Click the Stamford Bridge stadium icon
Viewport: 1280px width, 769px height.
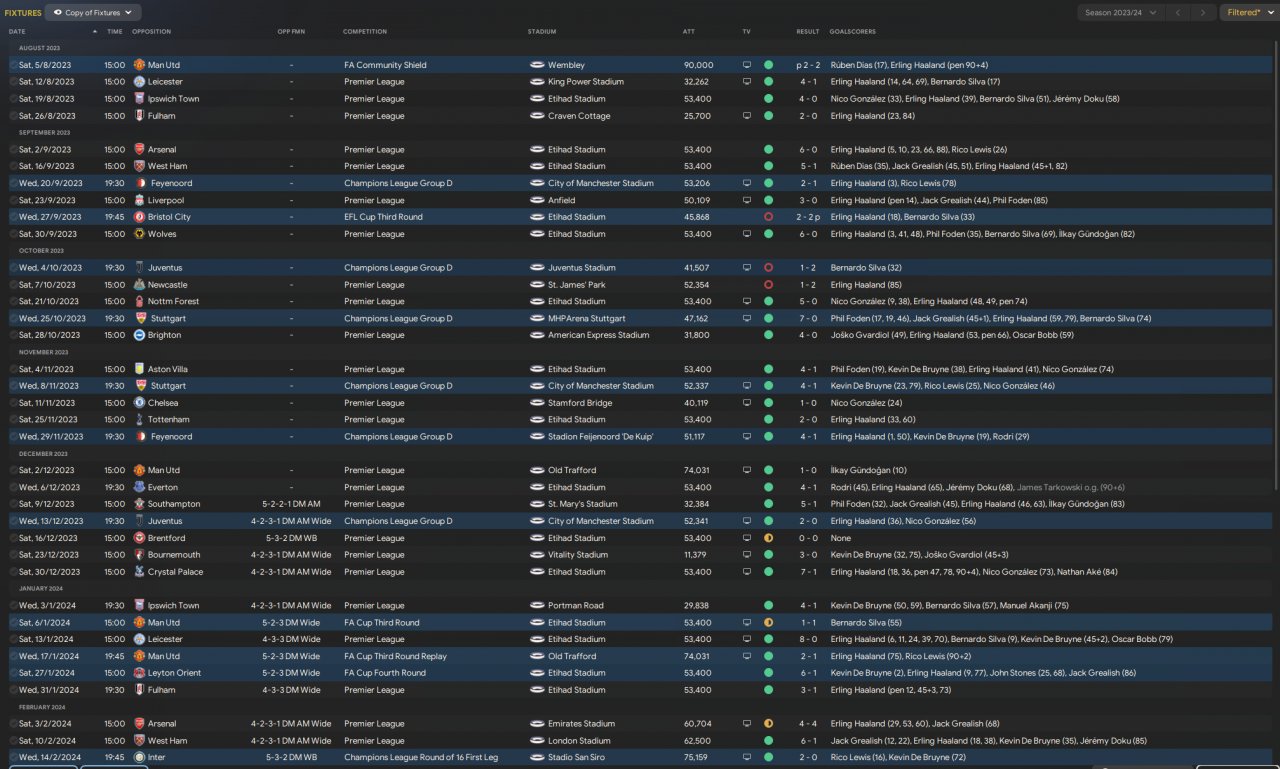[537, 403]
